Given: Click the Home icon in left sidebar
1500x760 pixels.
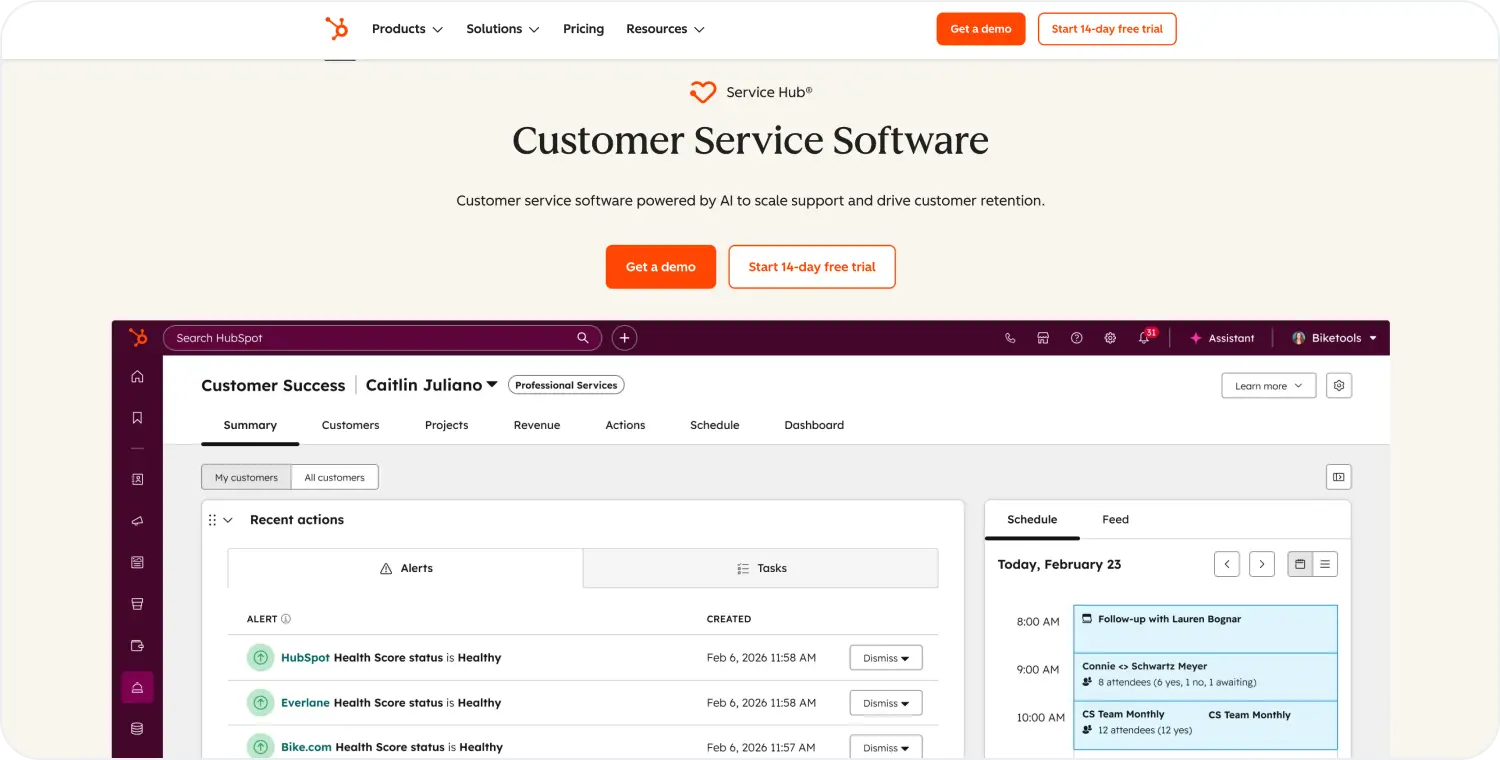Looking at the screenshot, I should click(x=138, y=377).
